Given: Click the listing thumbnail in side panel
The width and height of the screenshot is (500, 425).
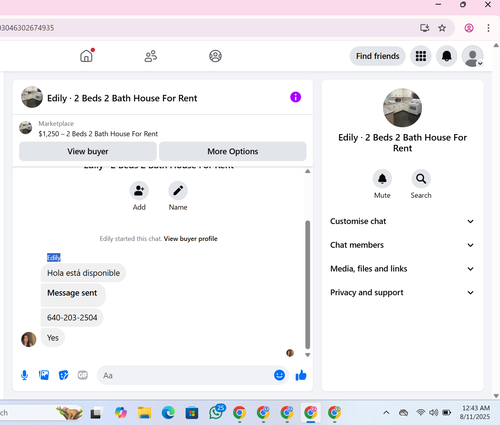Looking at the screenshot, I should tap(402, 108).
